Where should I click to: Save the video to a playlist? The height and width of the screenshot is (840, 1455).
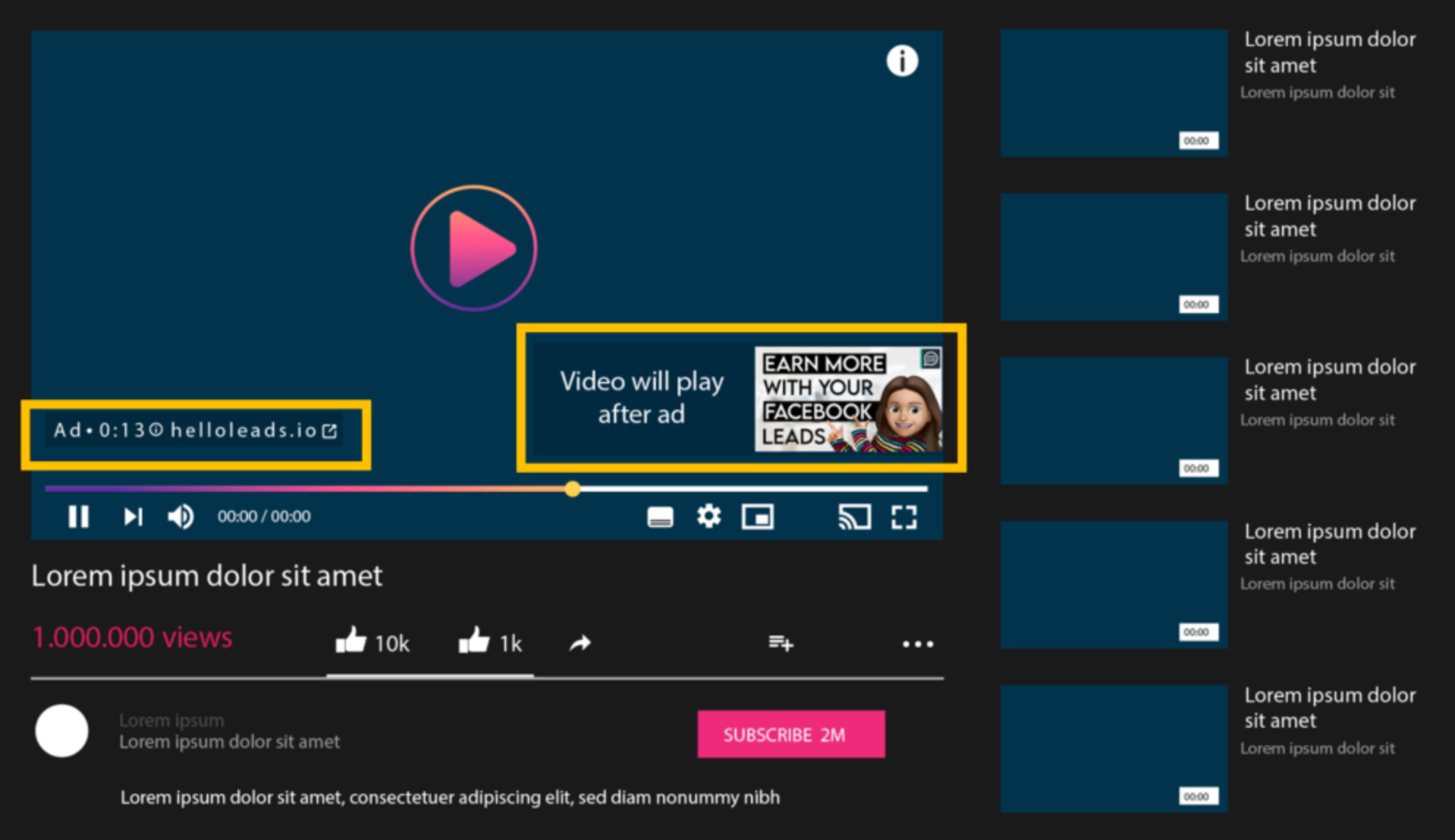click(x=780, y=644)
